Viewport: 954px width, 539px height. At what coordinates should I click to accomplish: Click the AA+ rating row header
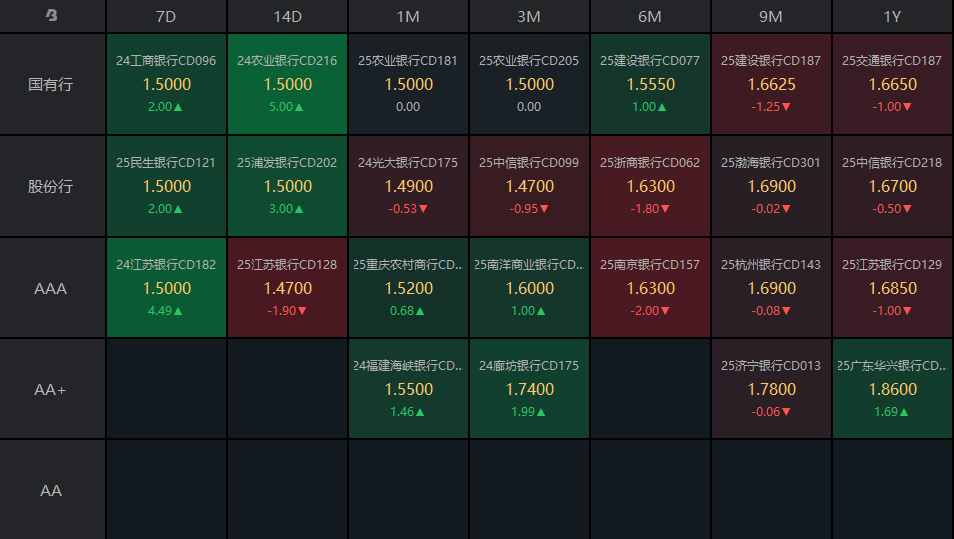click(52, 389)
